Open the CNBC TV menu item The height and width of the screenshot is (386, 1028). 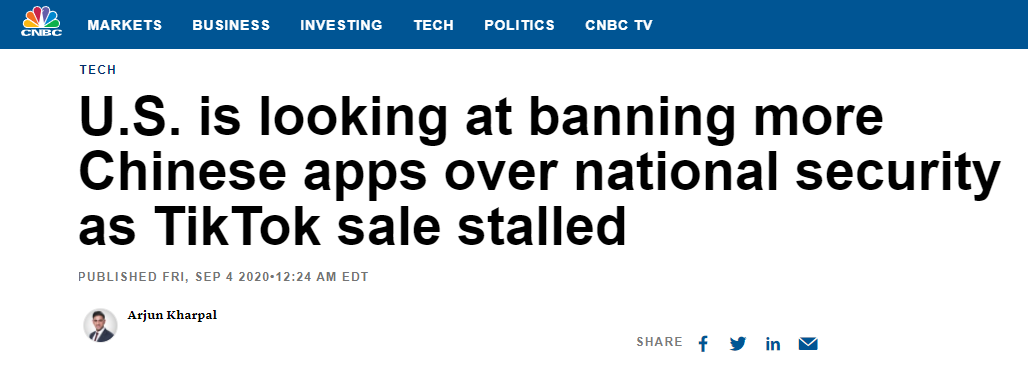coord(619,25)
